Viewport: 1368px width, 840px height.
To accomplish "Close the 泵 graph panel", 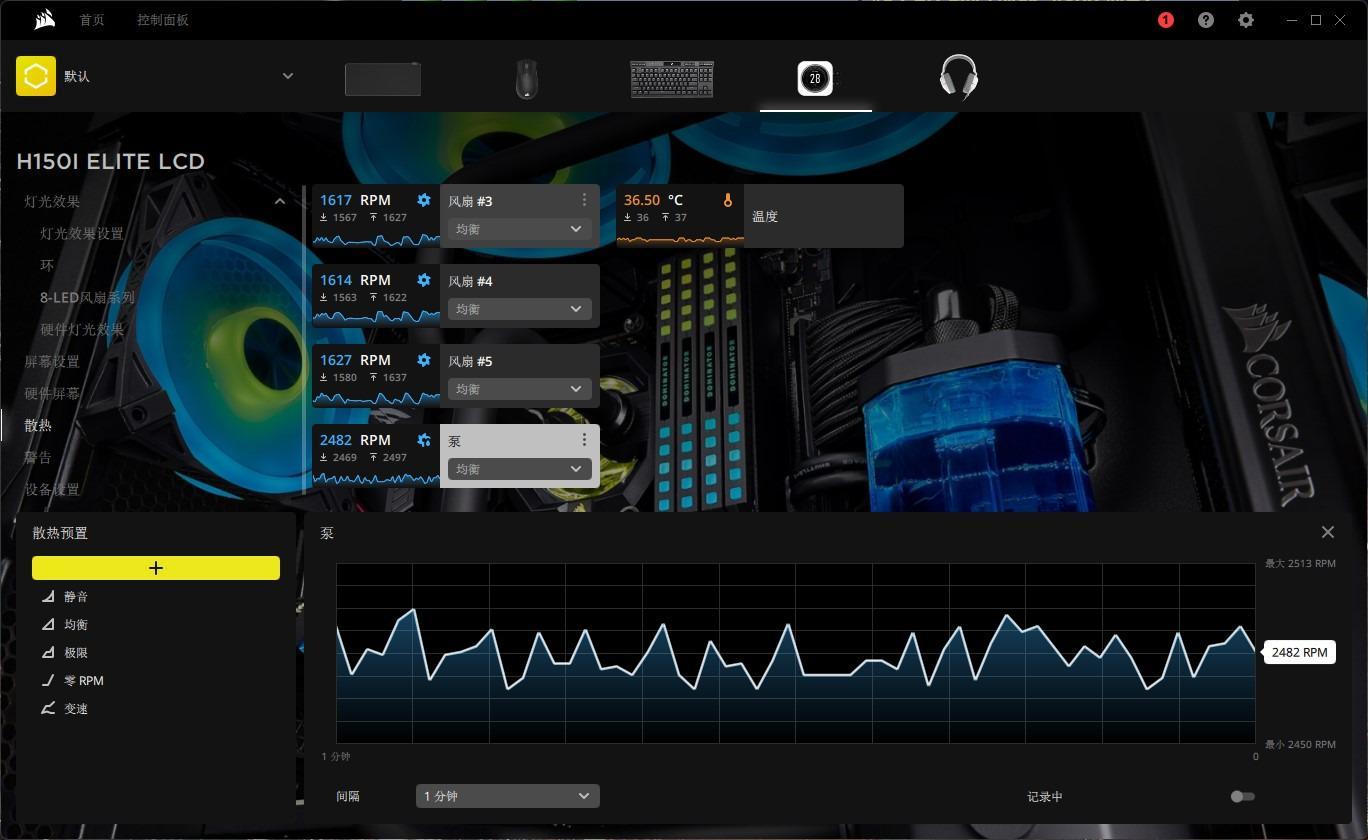I will [1328, 532].
